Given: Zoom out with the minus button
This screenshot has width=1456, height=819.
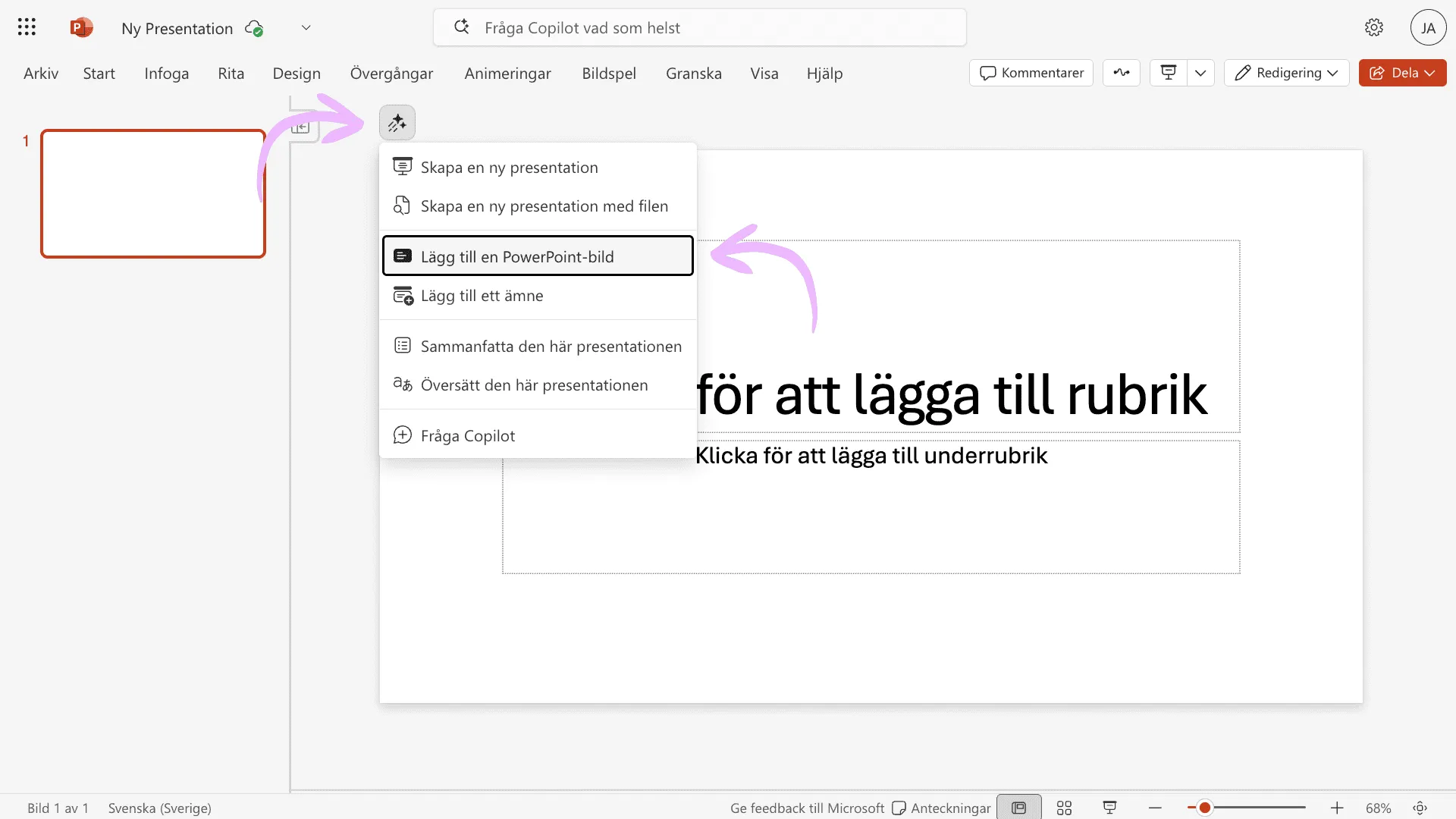Looking at the screenshot, I should [x=1155, y=808].
